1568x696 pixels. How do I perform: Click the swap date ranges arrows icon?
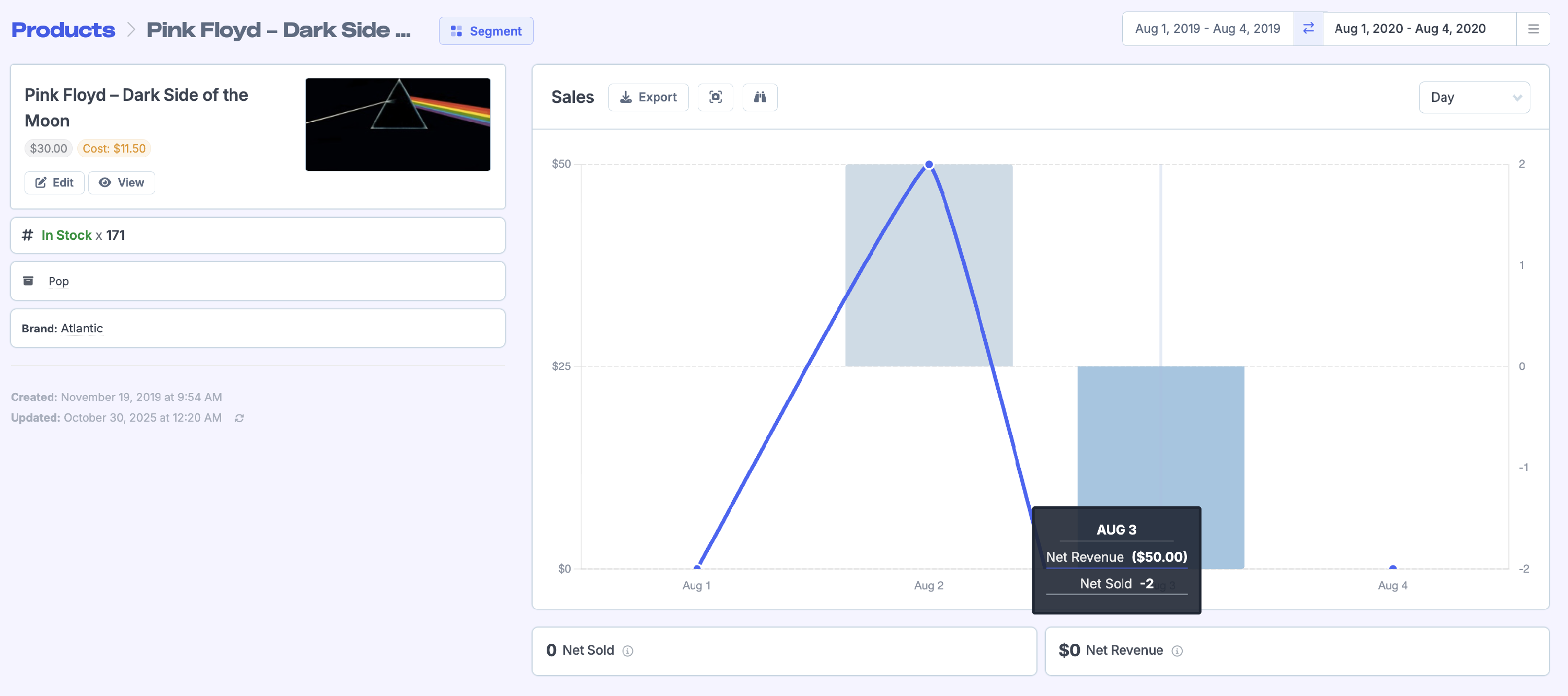[x=1308, y=29]
